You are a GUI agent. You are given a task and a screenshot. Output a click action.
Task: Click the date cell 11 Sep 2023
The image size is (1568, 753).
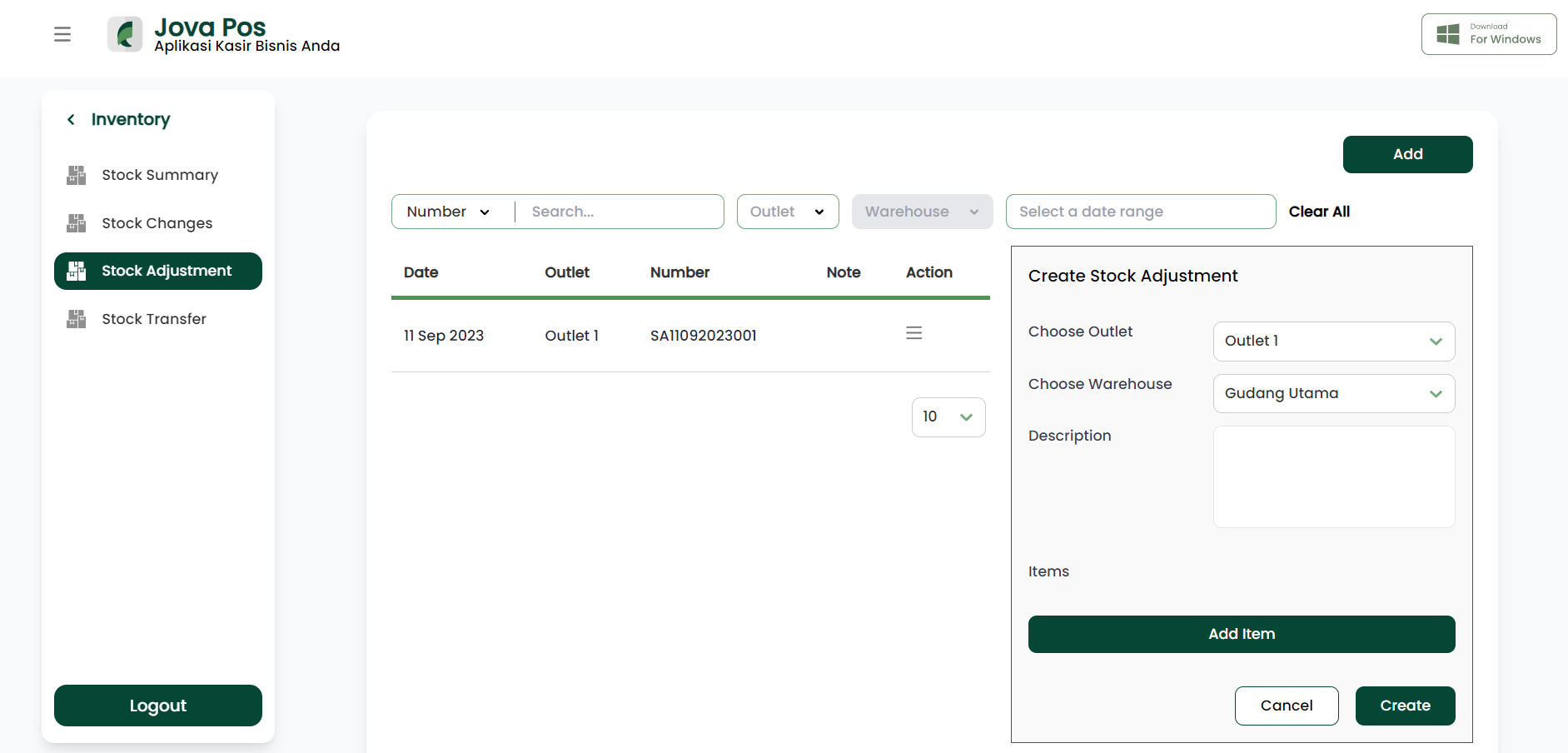point(444,336)
